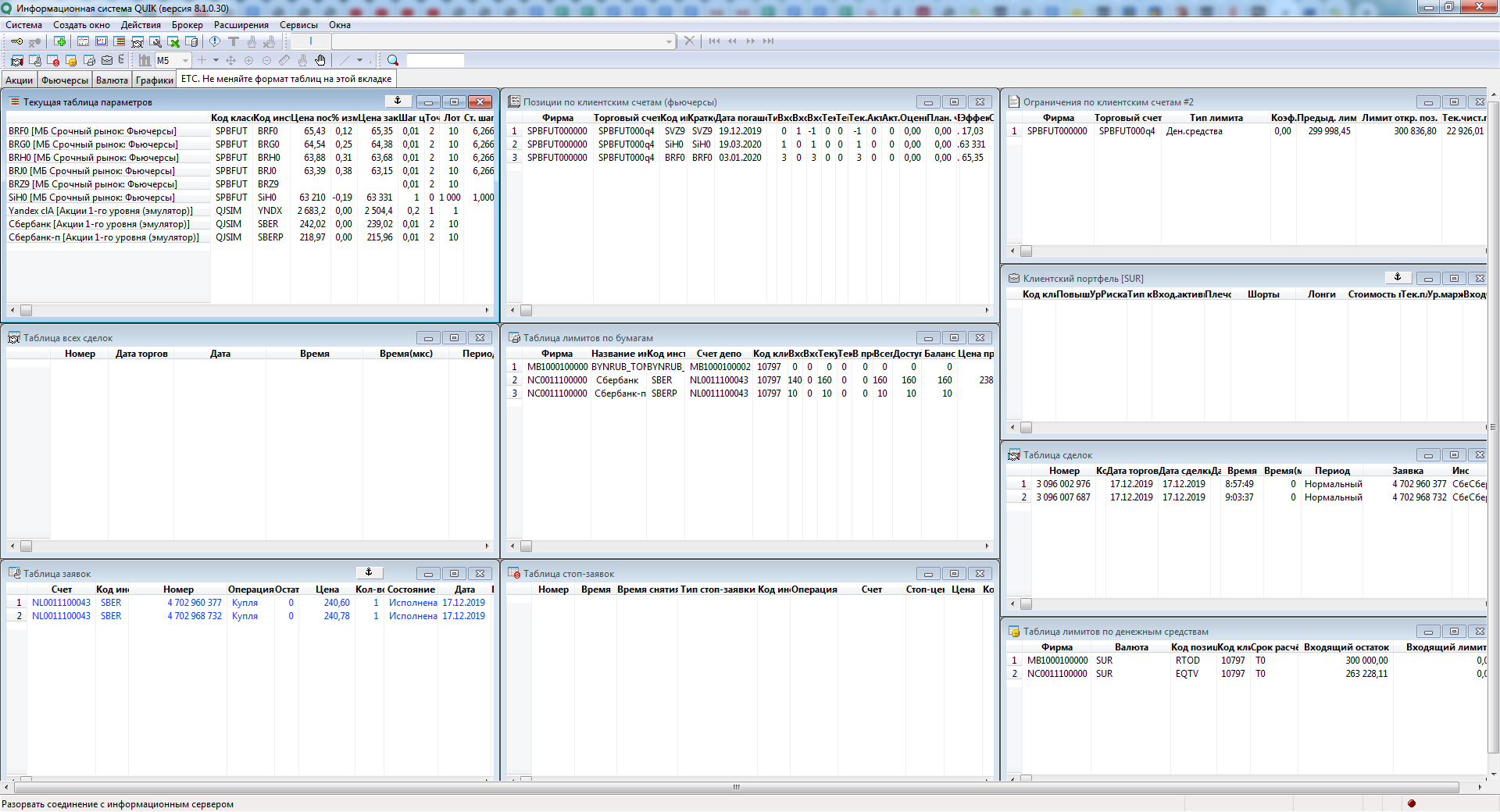Click the Цена column header in Таблица заявок
The height and width of the screenshot is (812, 1500).
click(327, 589)
